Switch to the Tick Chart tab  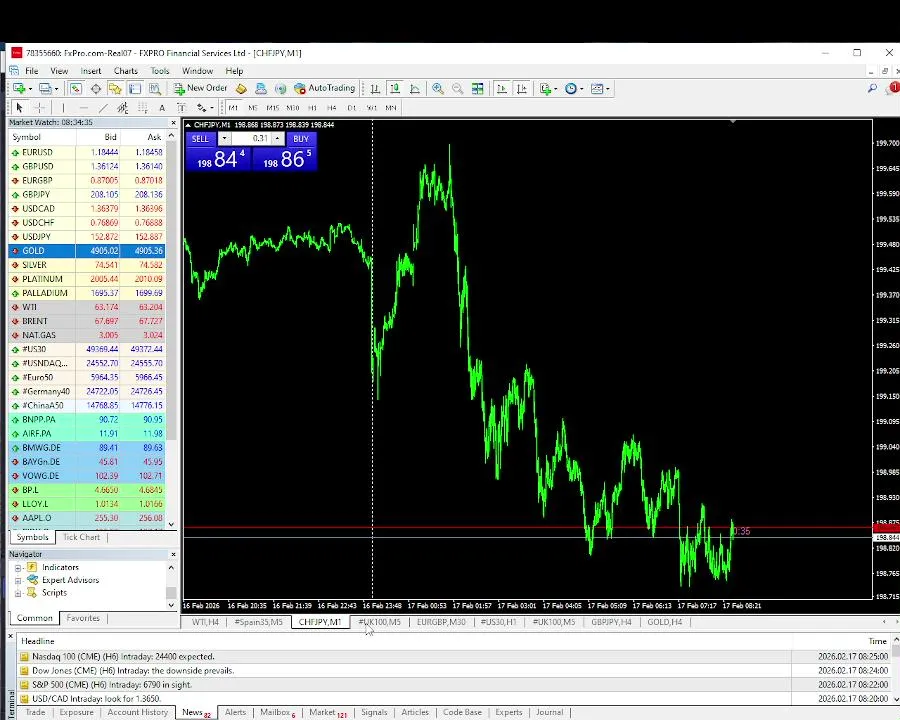pos(82,537)
